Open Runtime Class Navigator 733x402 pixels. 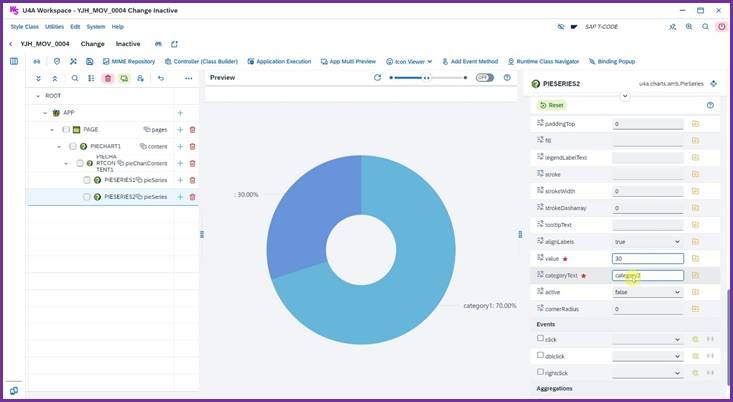click(543, 61)
